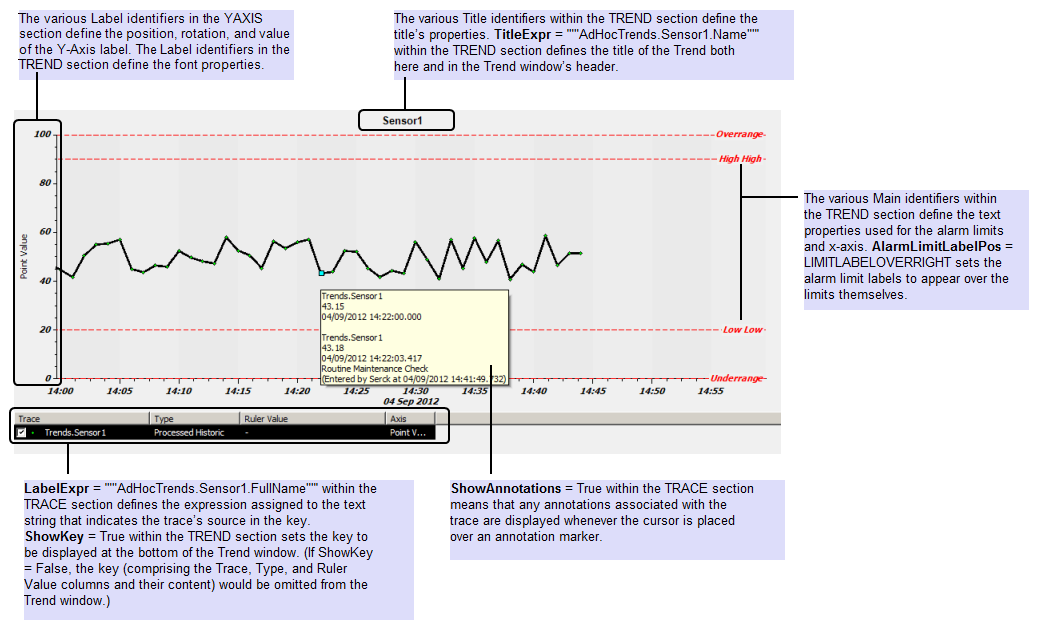The image size is (1039, 630).
Task: Select the annotation marker on the trace
Action: (x=322, y=272)
